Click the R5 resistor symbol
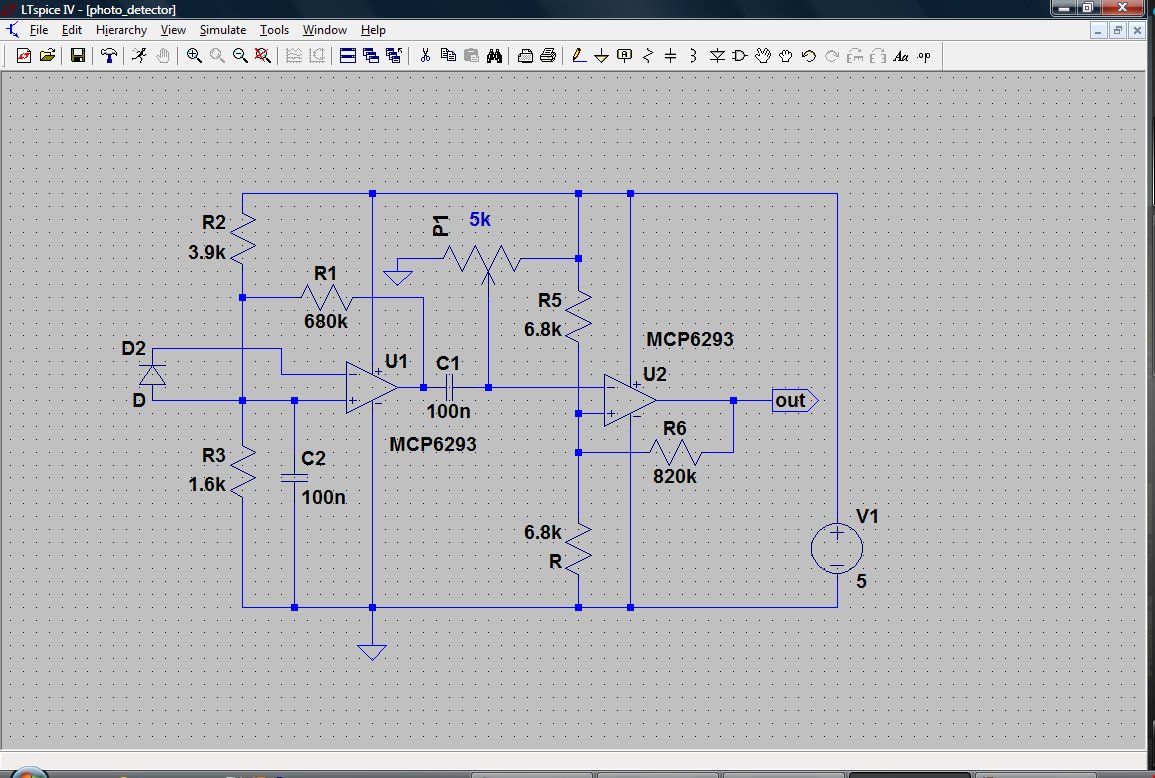Screen dimensions: 1155x778 point(579,315)
